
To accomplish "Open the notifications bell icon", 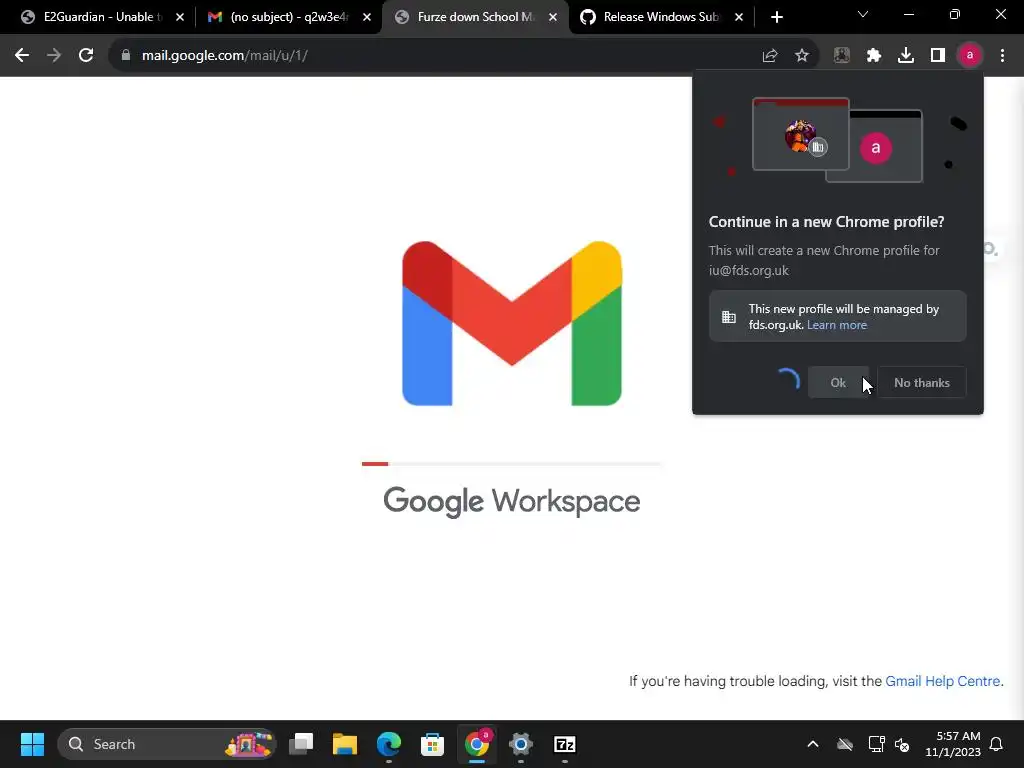I will coord(997,744).
